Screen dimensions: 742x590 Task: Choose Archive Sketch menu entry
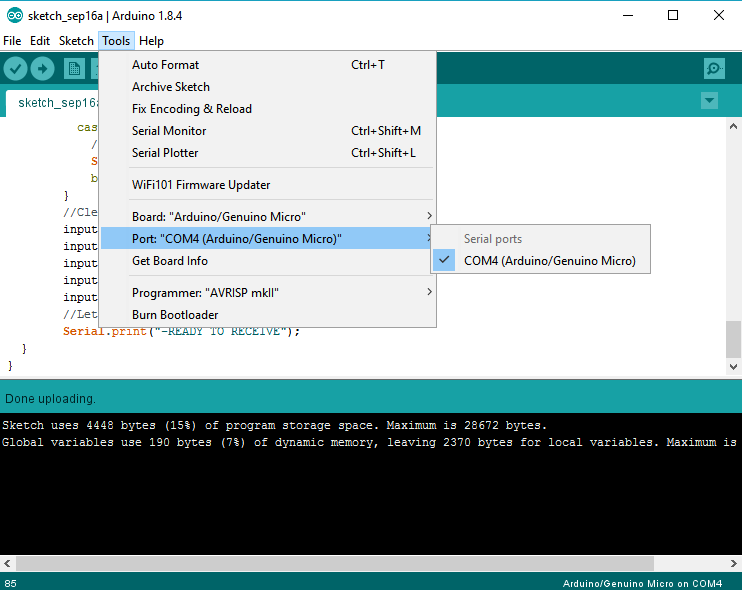[x=267, y=87]
